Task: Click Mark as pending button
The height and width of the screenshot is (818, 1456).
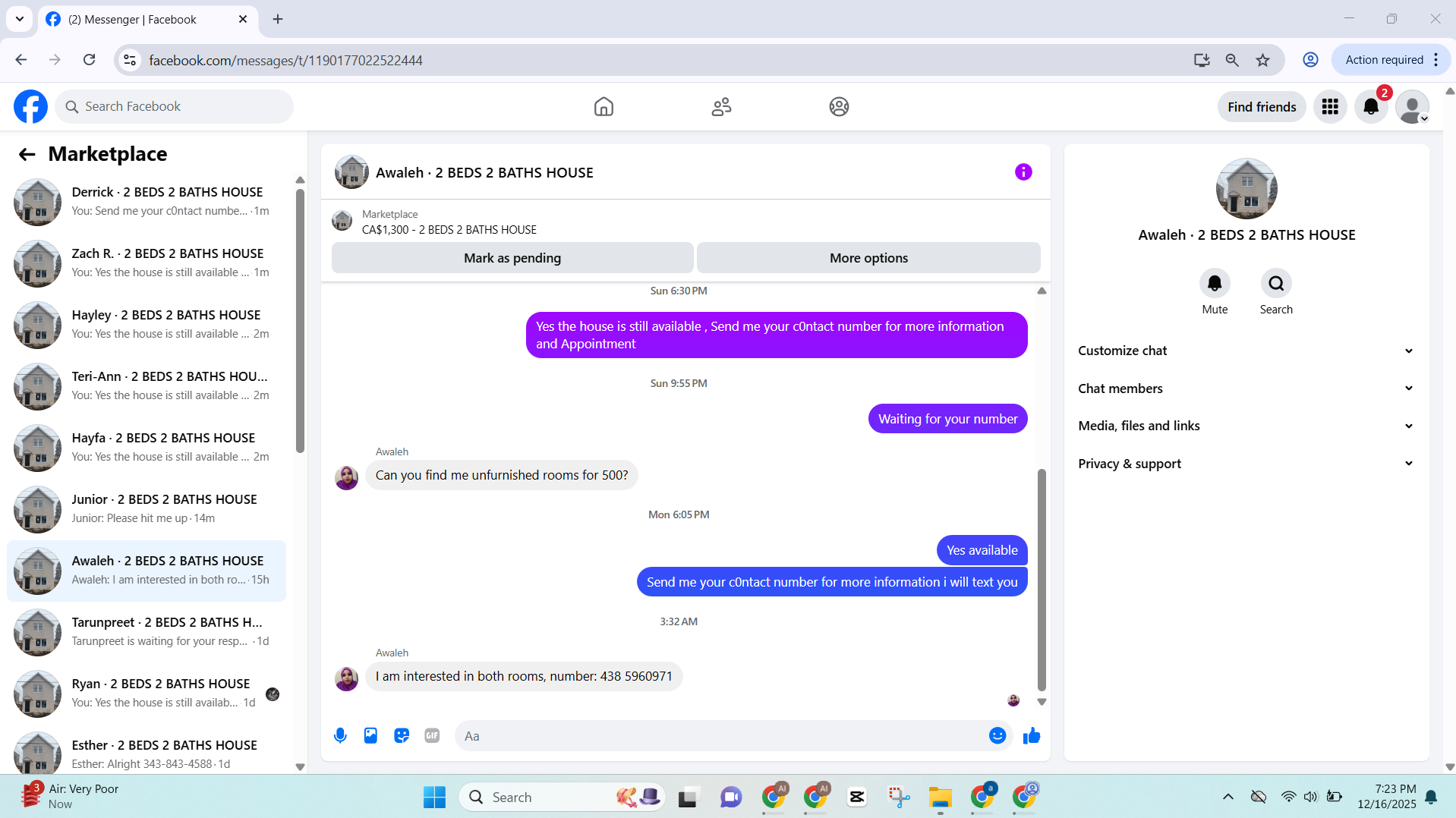Action: tap(512, 258)
